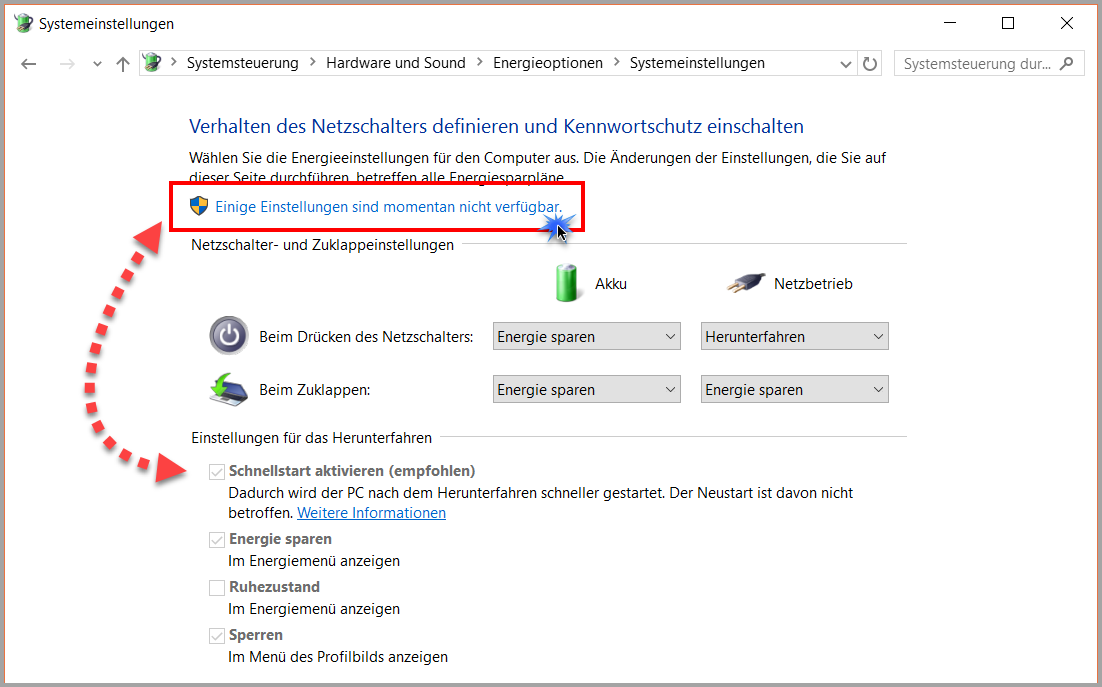This screenshot has width=1102, height=687.
Task: Click the up-arrow folder navigation icon
Action: (x=121, y=63)
